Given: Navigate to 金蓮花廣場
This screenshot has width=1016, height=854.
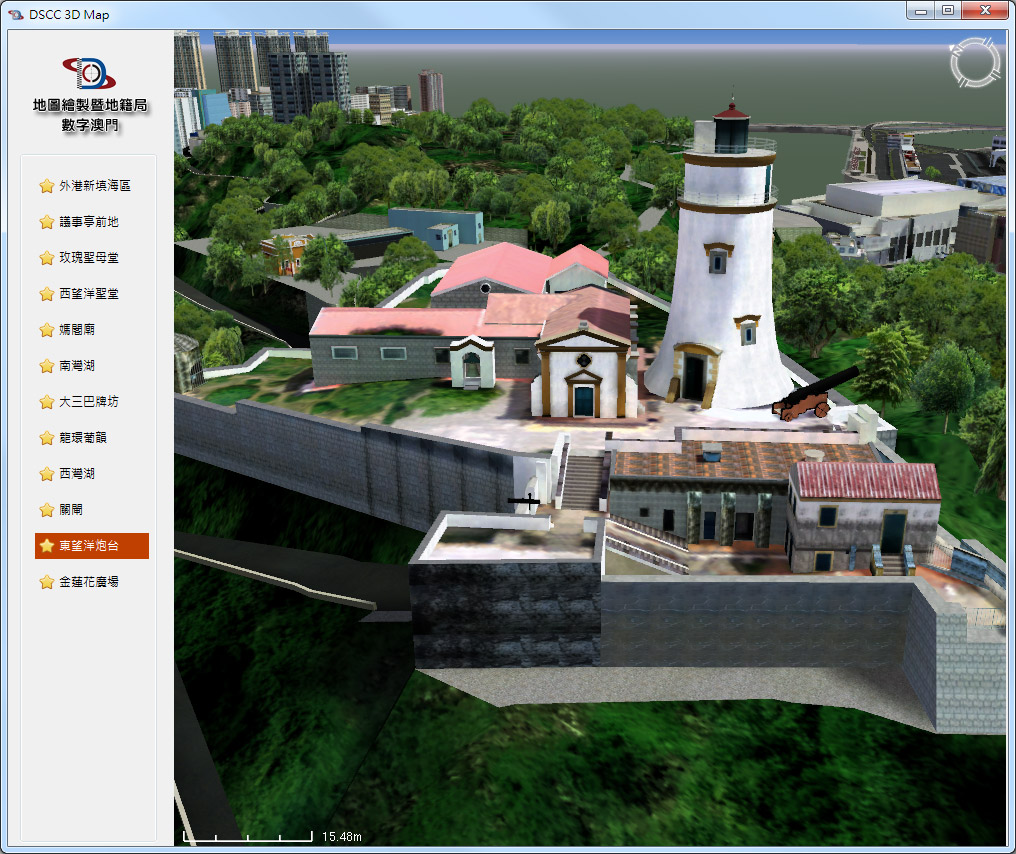Looking at the screenshot, I should coord(88,582).
